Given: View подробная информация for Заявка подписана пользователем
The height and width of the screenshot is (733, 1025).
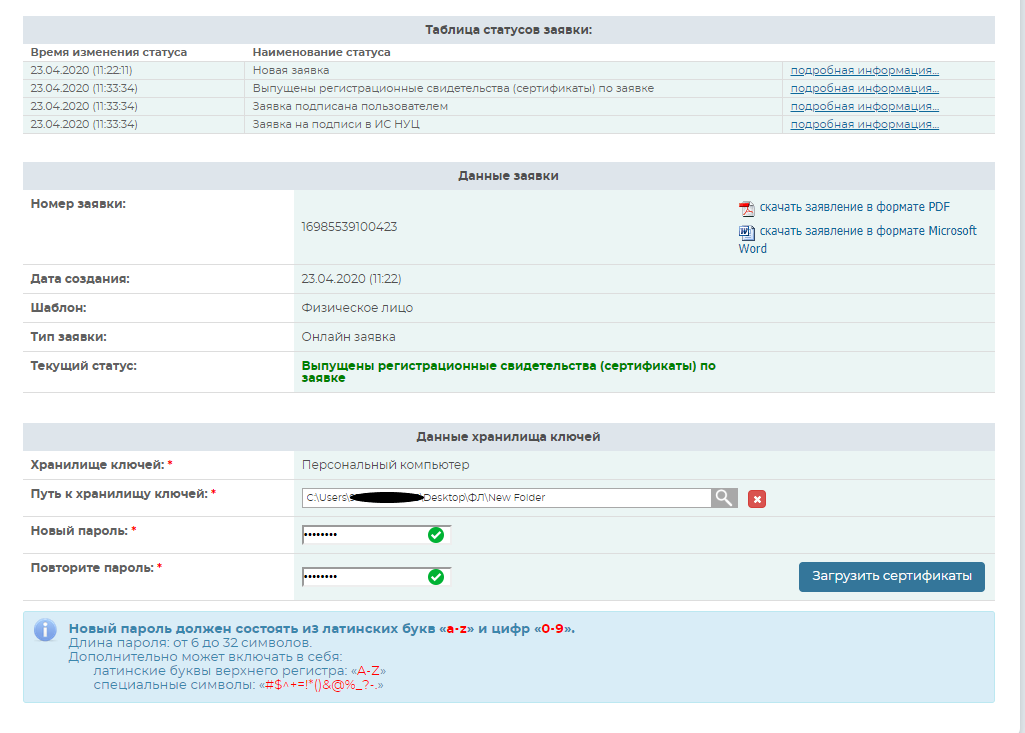Looking at the screenshot, I should pyautogui.click(x=864, y=106).
